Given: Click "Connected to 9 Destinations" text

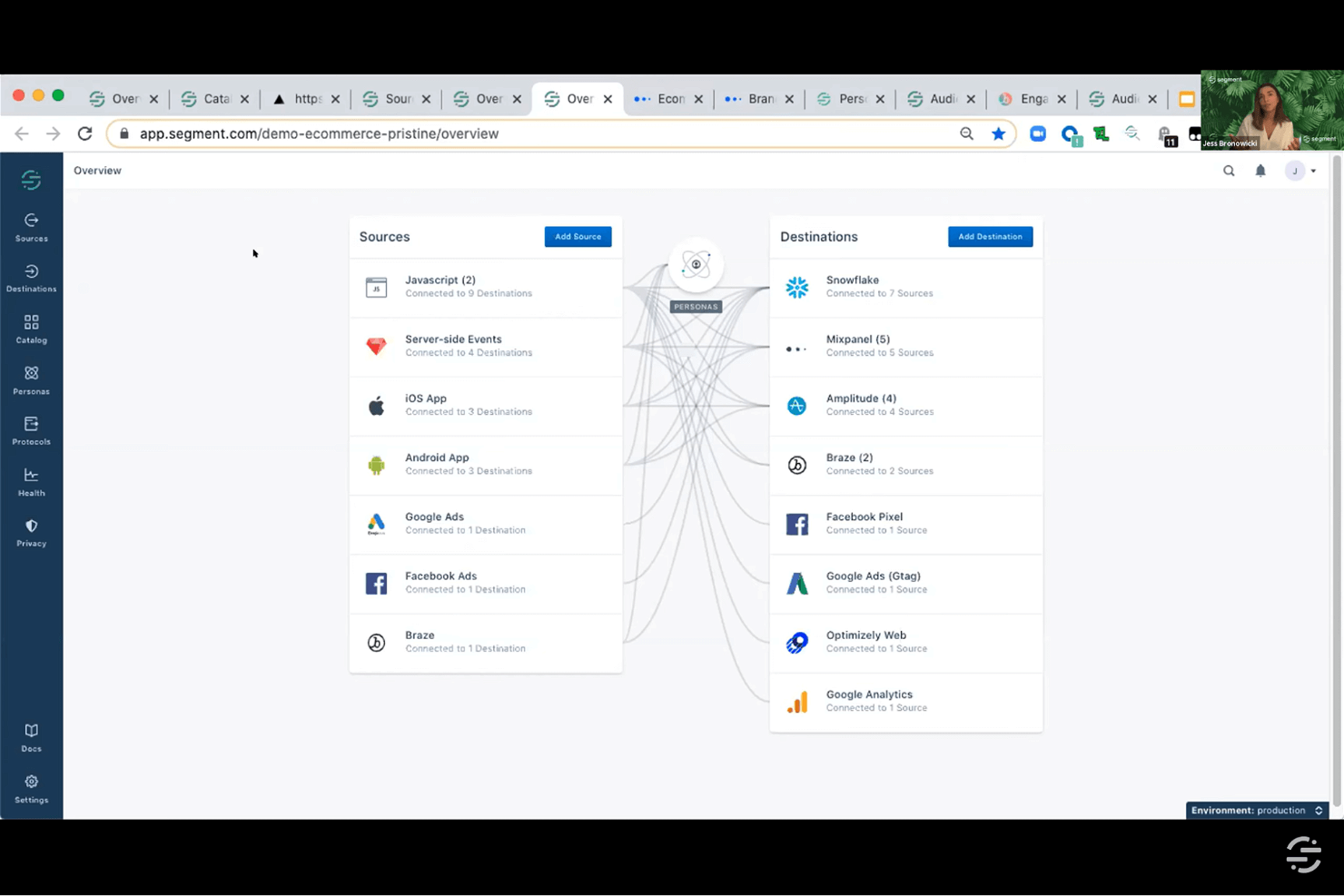Looking at the screenshot, I should (x=469, y=294).
